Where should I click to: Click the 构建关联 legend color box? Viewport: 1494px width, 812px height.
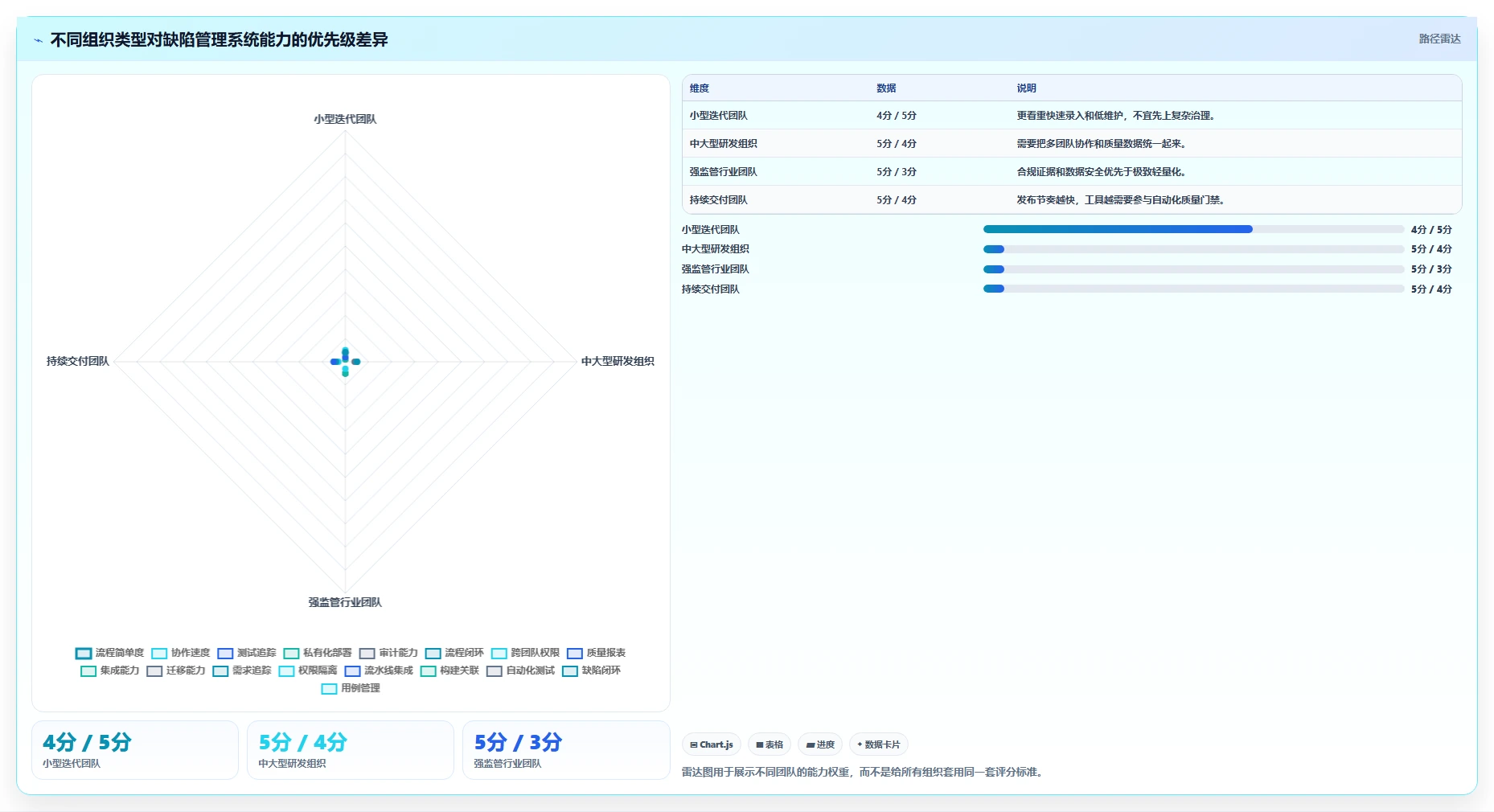428,671
